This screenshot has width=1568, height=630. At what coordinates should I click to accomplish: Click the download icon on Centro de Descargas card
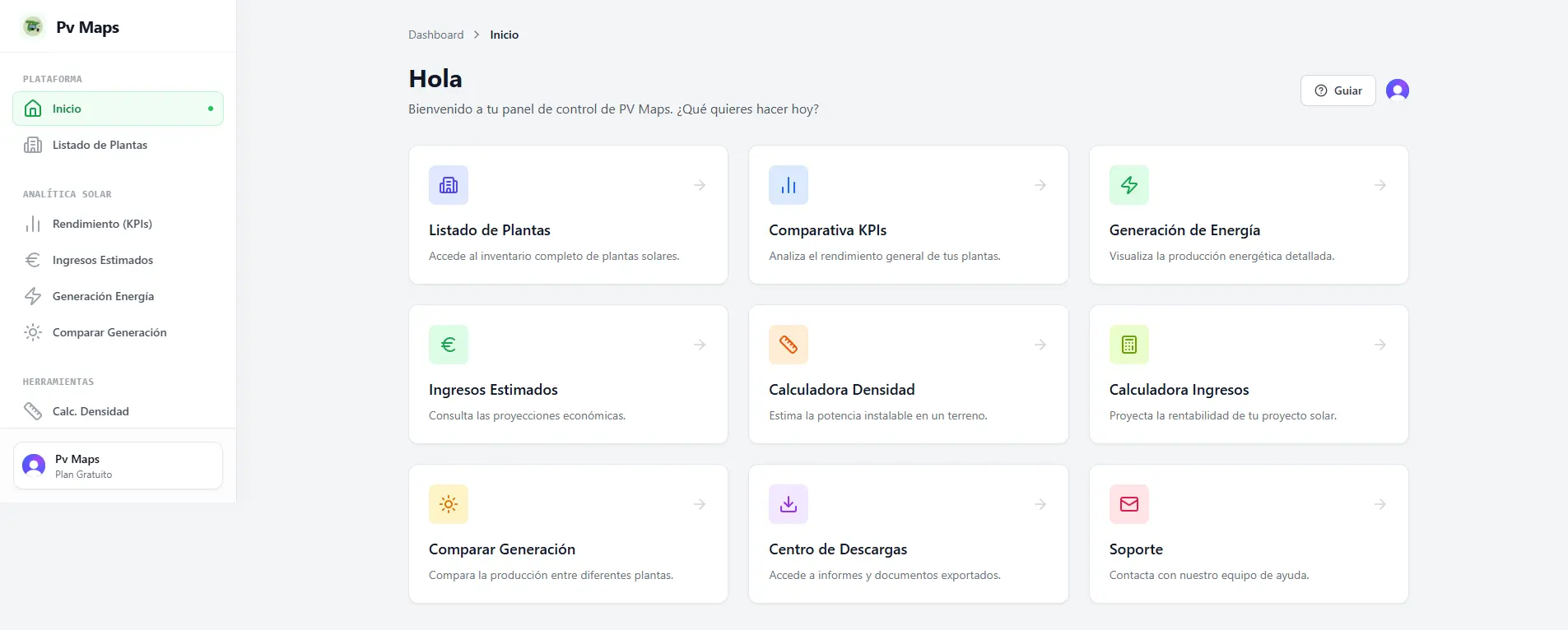click(789, 504)
